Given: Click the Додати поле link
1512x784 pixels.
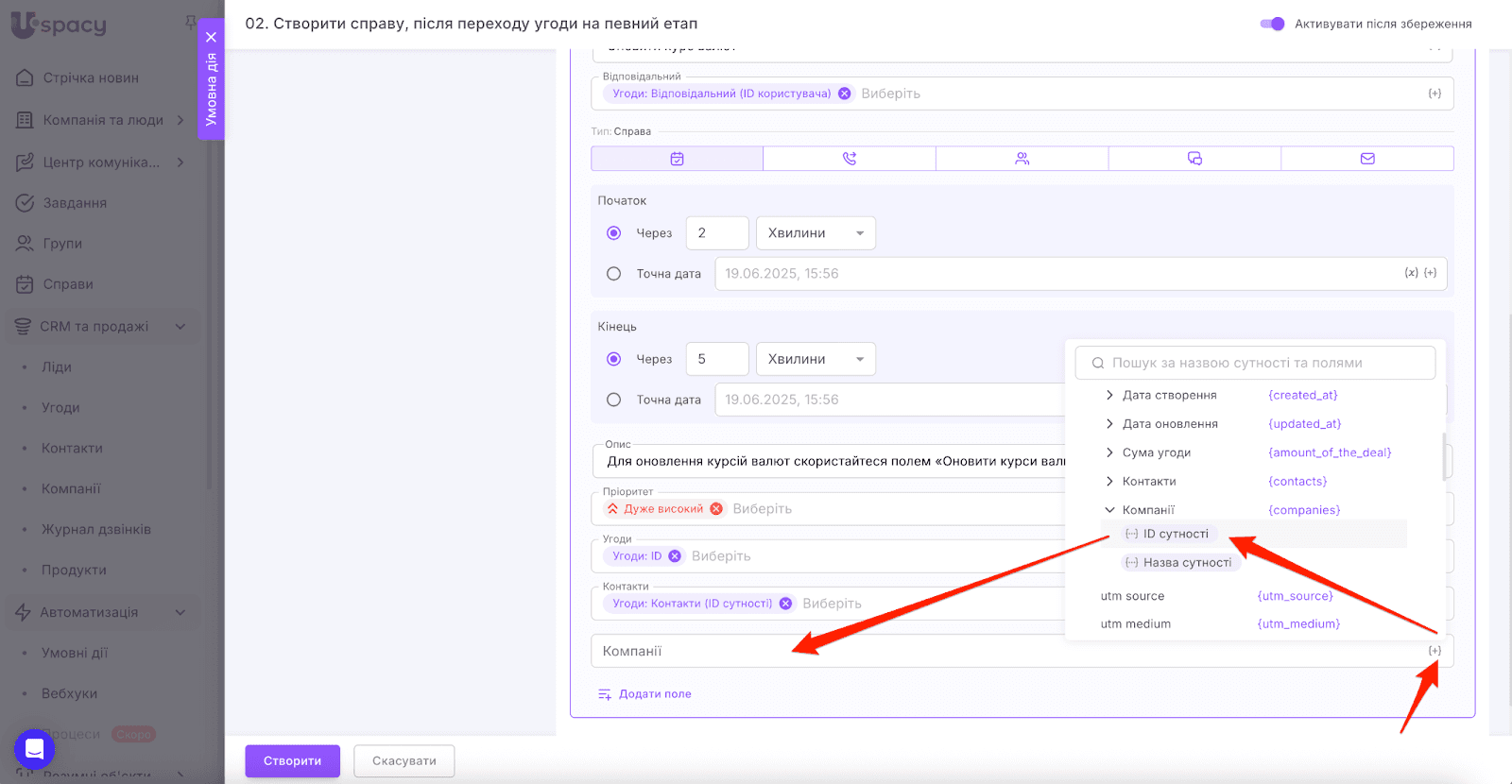Looking at the screenshot, I should 654,694.
